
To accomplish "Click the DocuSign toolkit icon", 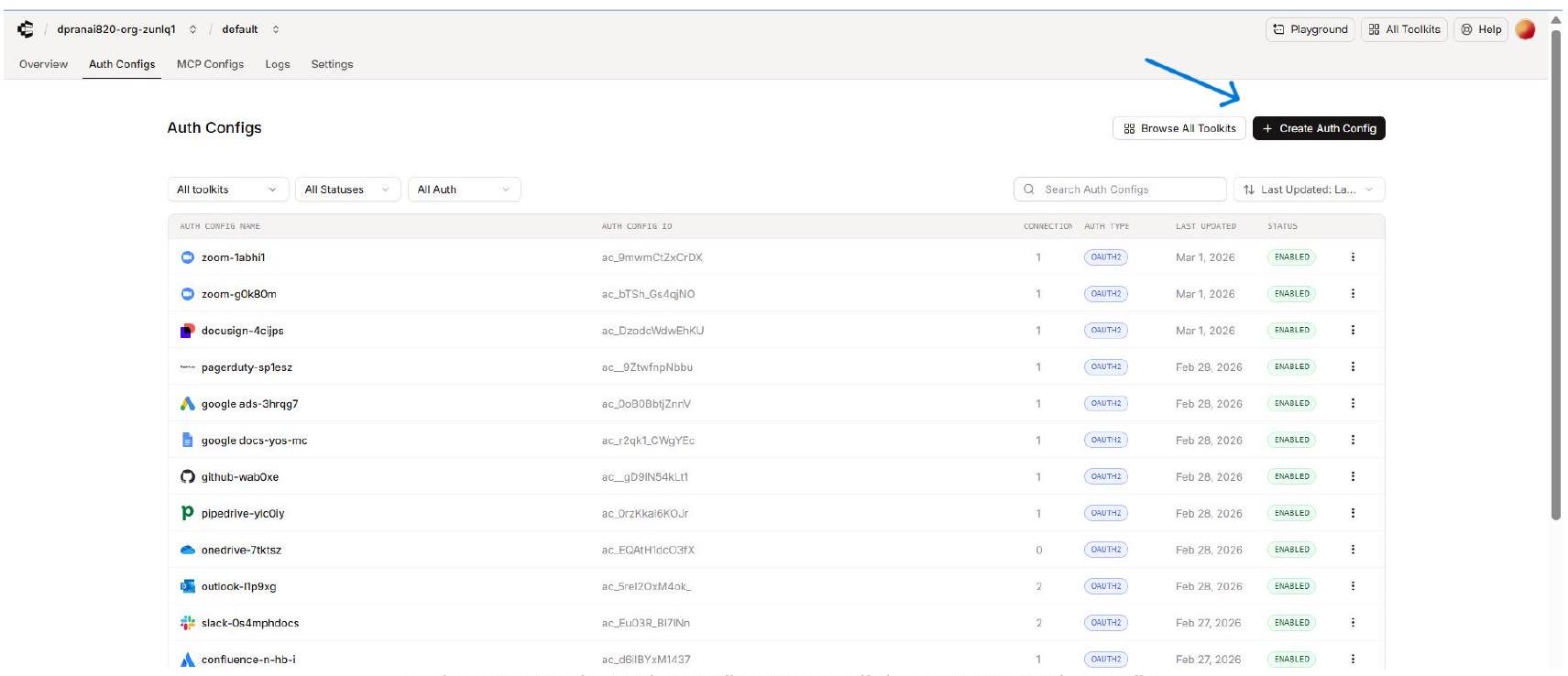I will click(x=188, y=331).
